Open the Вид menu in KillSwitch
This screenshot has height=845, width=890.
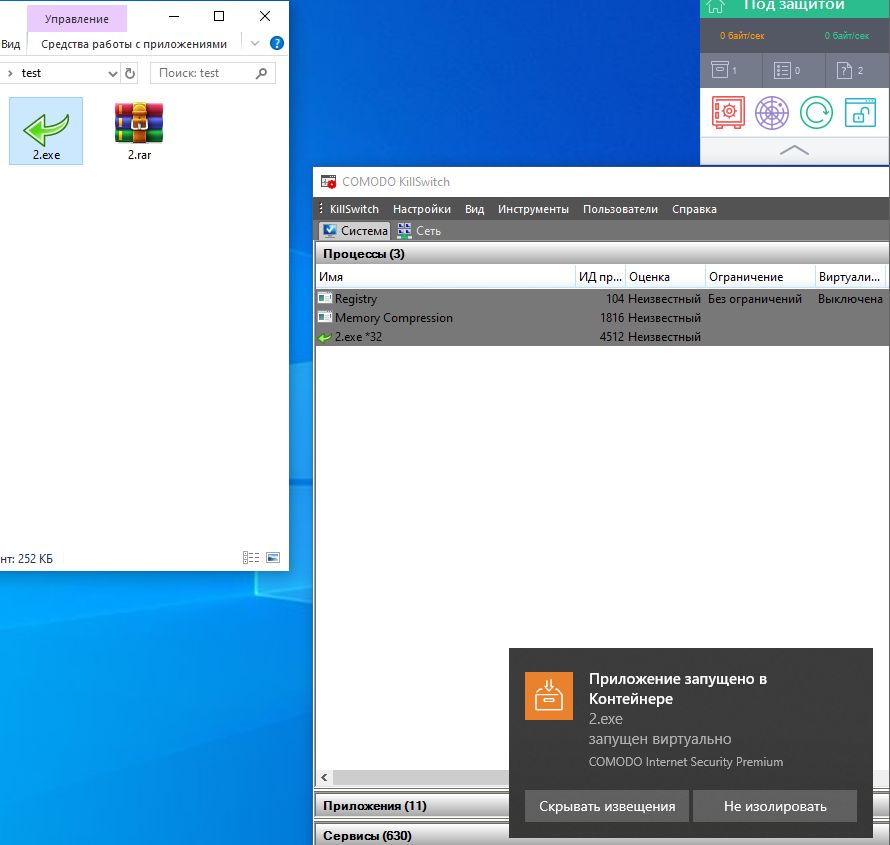[x=475, y=209]
